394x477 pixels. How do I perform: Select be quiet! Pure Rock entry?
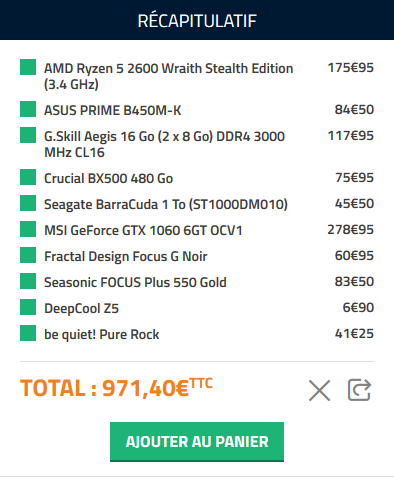click(101, 334)
